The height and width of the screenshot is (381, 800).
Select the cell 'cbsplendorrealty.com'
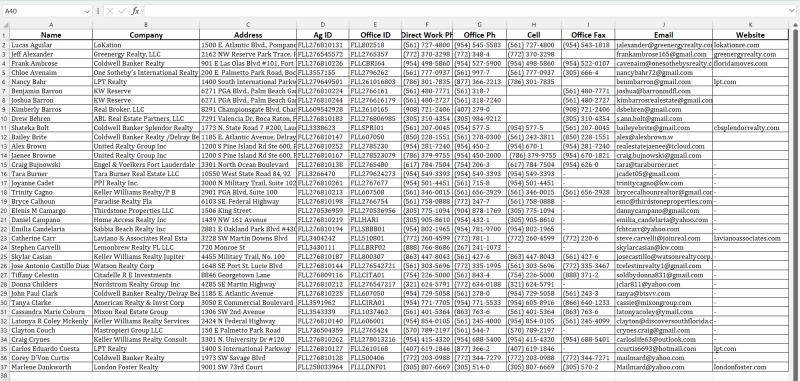coord(751,128)
